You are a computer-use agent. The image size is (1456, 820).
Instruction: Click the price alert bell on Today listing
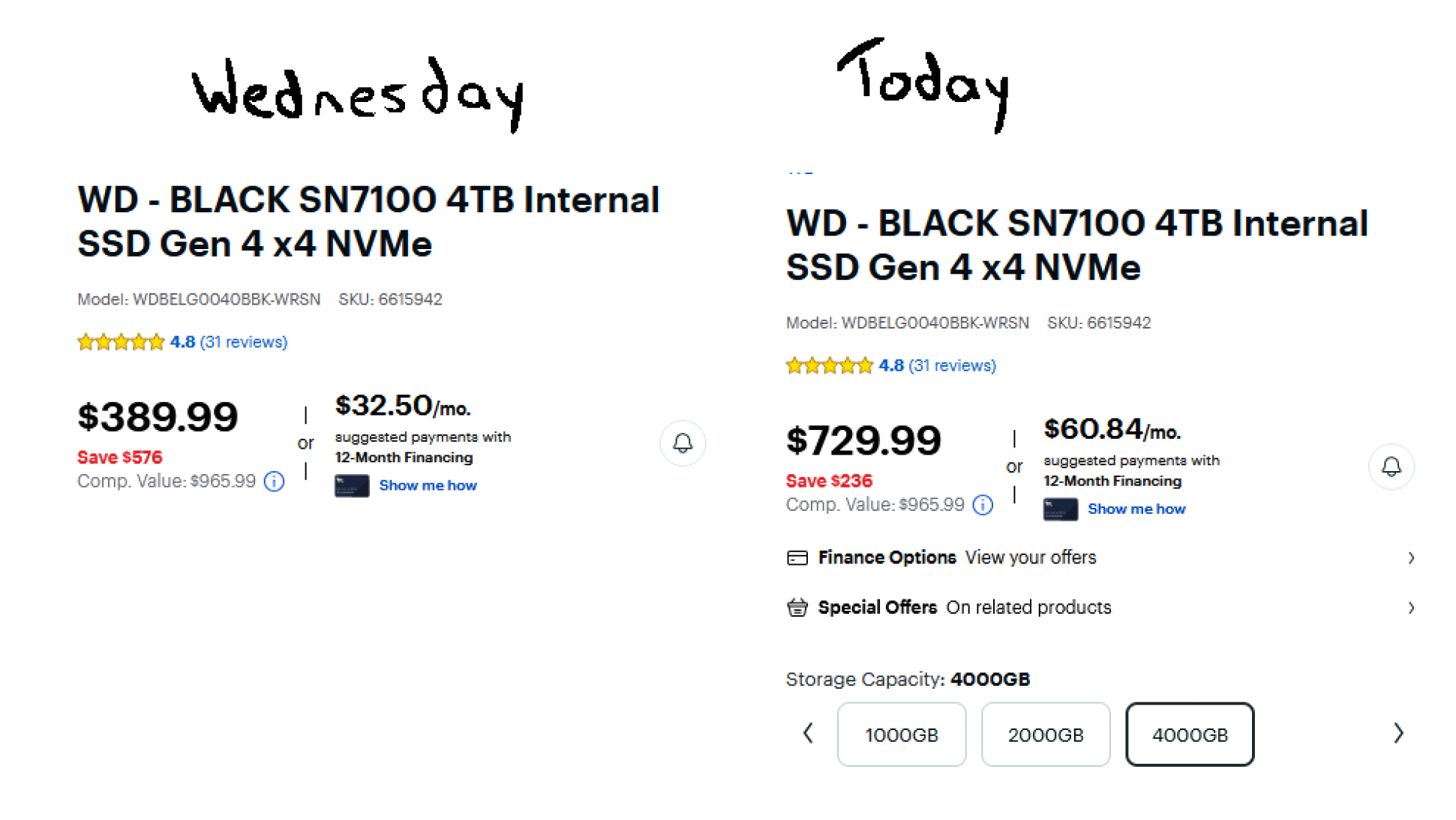[x=1391, y=467]
